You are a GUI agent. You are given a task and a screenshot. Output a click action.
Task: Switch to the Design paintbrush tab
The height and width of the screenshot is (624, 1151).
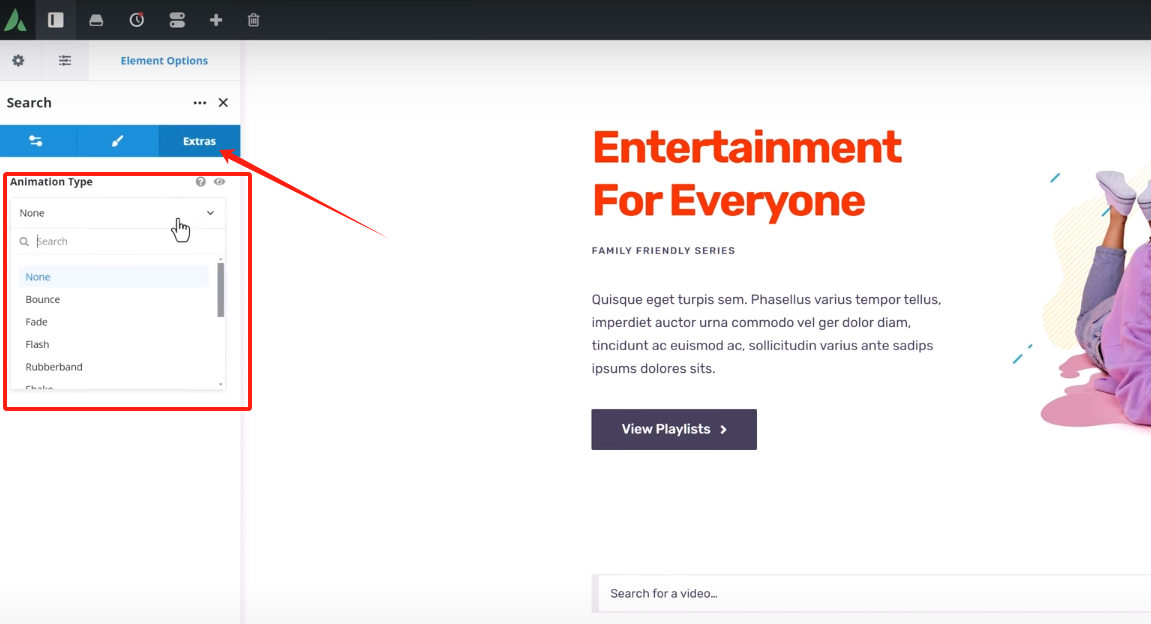point(117,141)
